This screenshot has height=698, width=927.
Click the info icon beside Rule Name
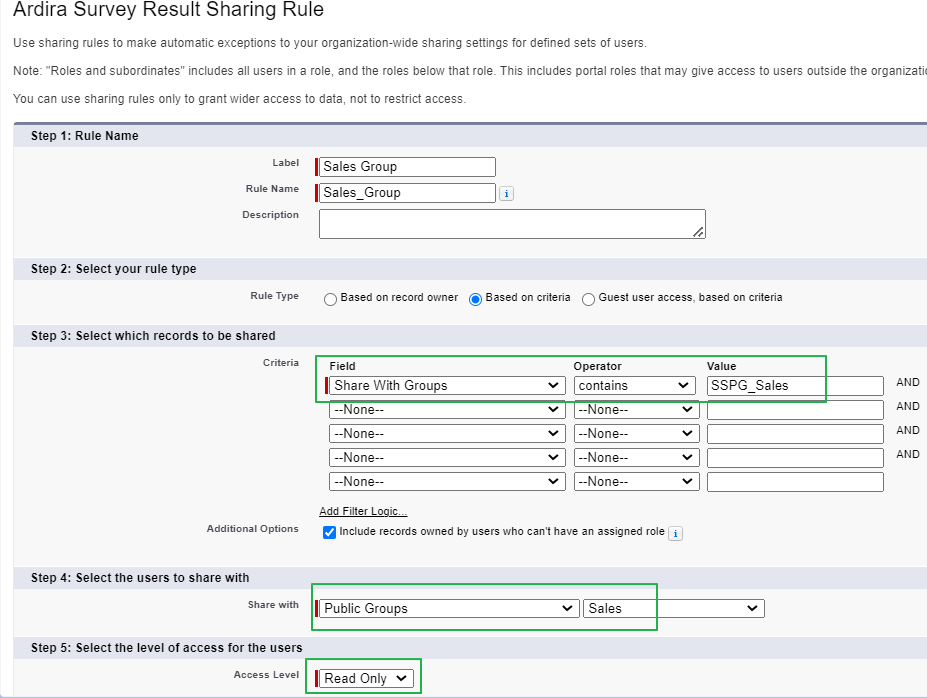pos(506,192)
